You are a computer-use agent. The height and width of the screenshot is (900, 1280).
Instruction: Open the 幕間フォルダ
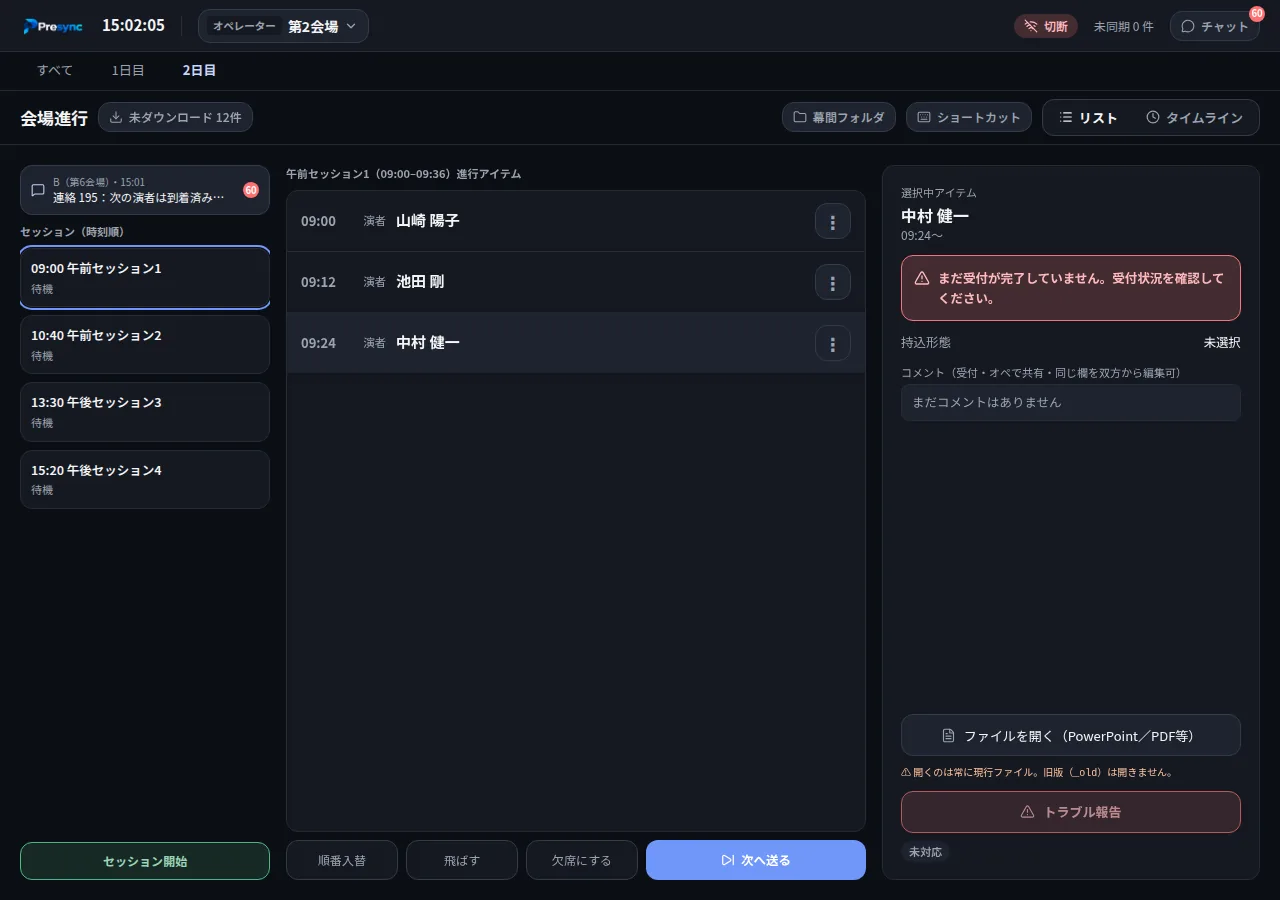point(839,117)
